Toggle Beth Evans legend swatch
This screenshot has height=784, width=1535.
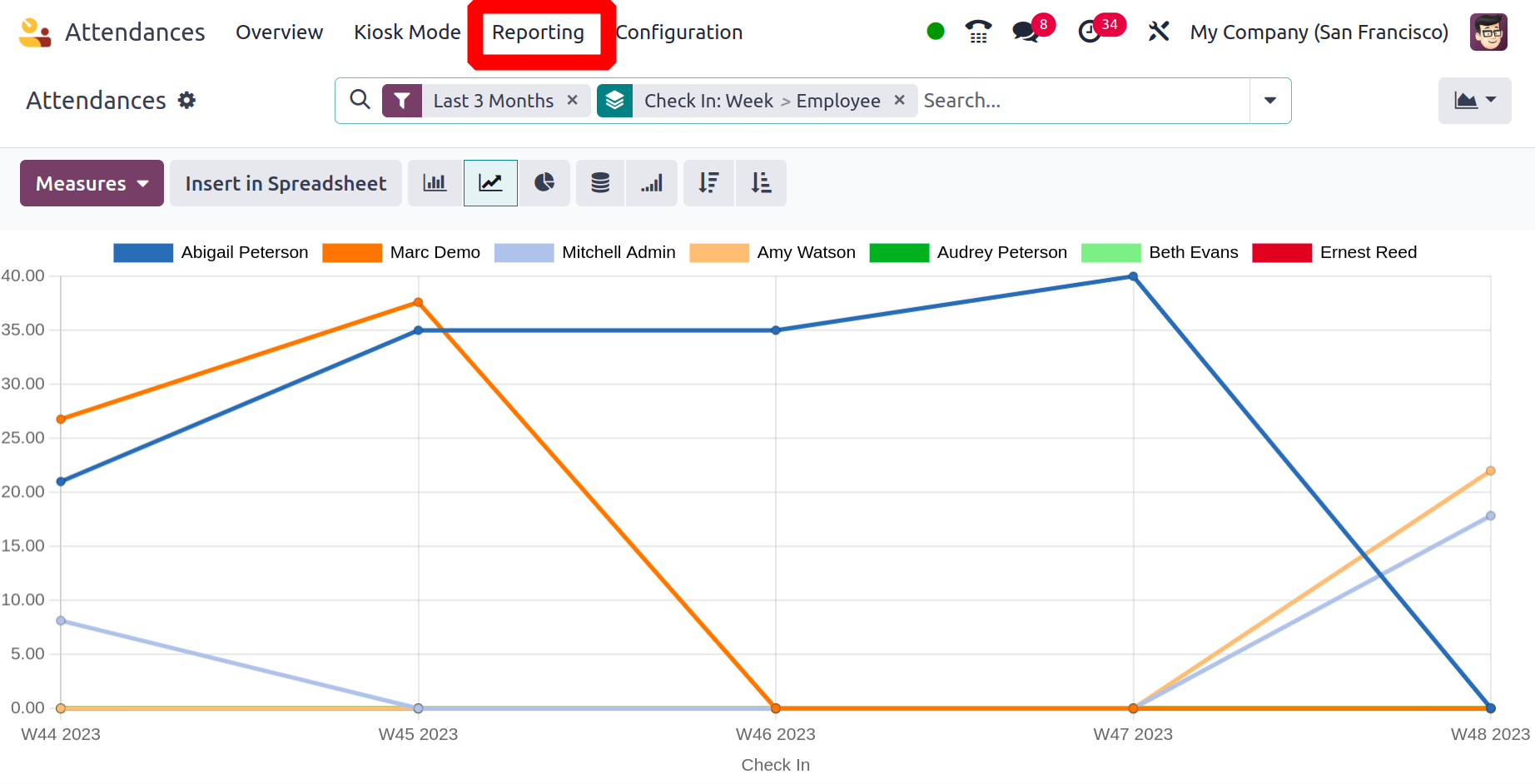click(x=1110, y=252)
